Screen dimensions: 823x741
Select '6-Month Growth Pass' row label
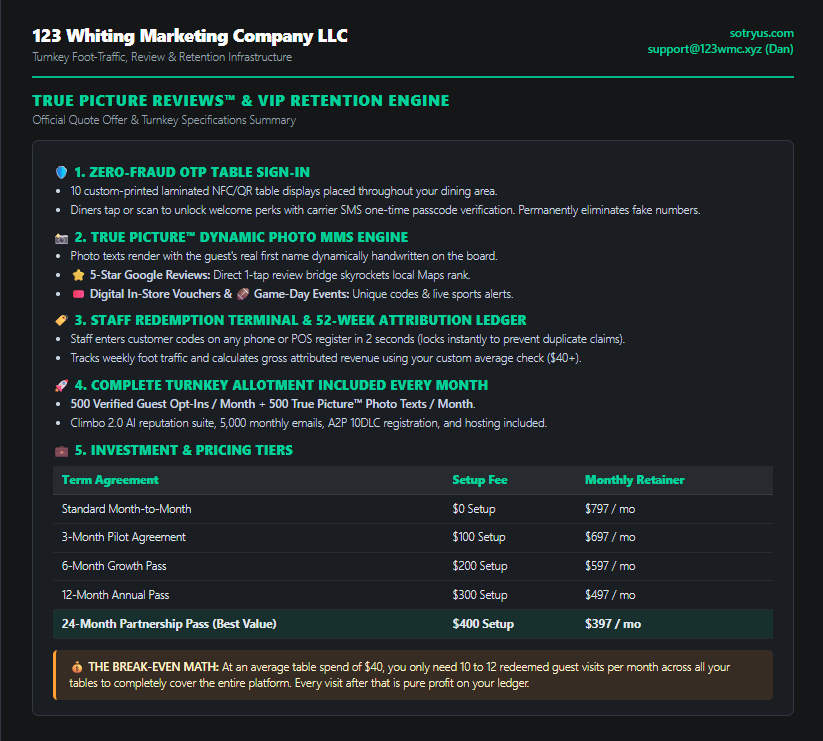pos(114,566)
